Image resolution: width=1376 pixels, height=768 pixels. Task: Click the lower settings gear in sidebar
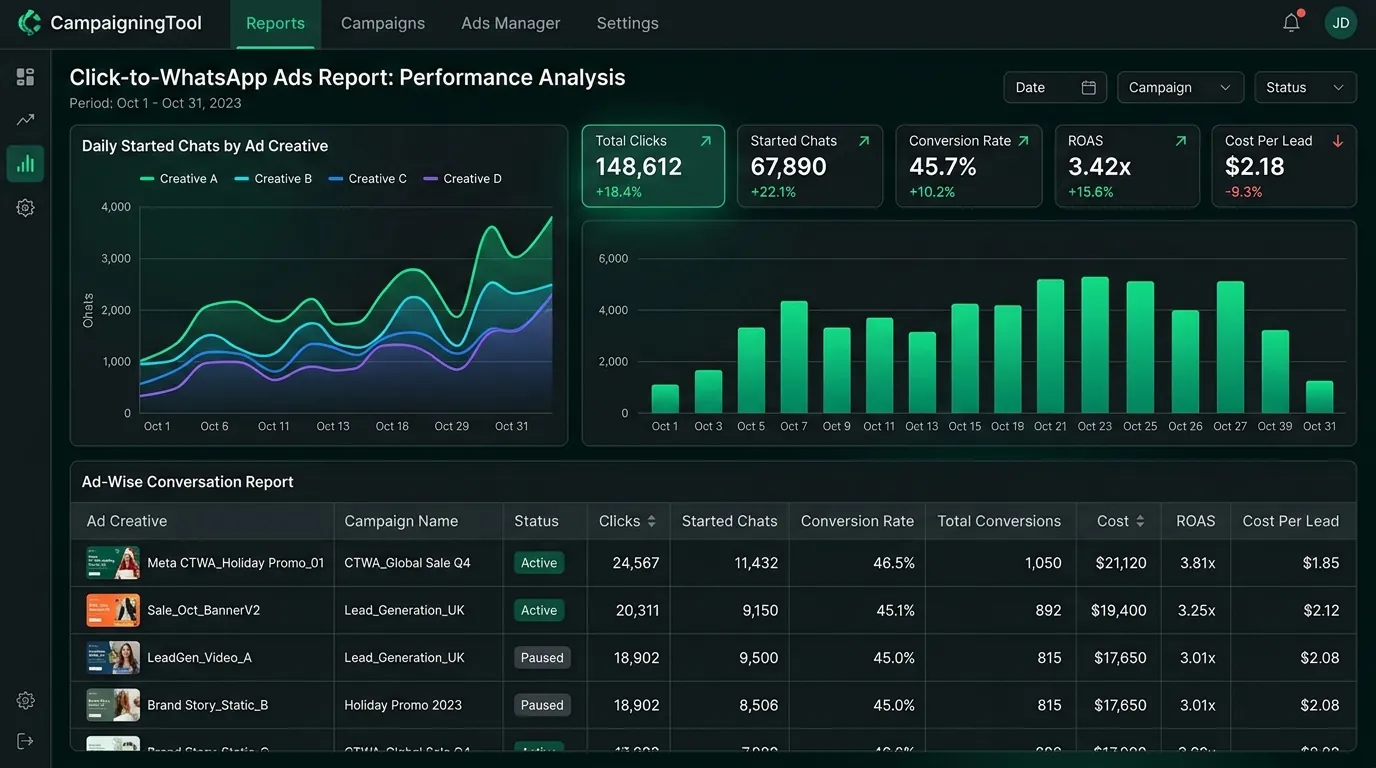[x=25, y=700]
